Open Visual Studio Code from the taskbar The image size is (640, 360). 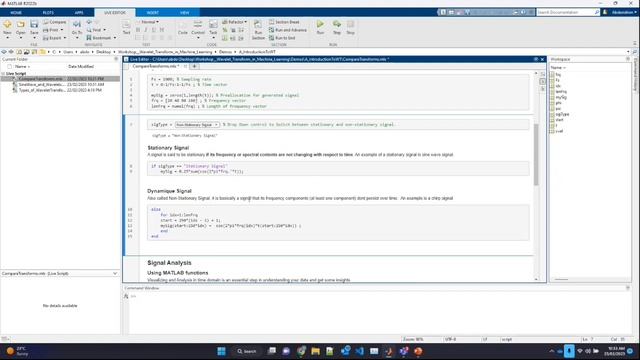click(x=360, y=351)
